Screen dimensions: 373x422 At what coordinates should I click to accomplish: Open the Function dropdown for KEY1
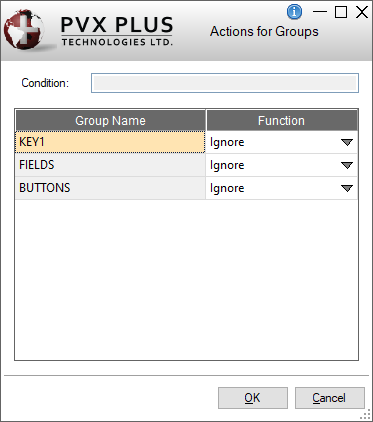tap(347, 142)
